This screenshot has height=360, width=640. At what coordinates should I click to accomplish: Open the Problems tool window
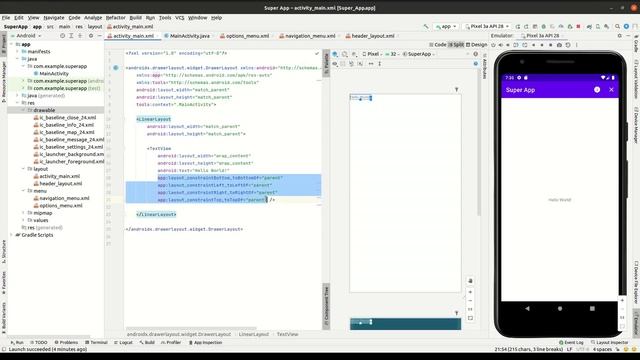click(x=66, y=342)
